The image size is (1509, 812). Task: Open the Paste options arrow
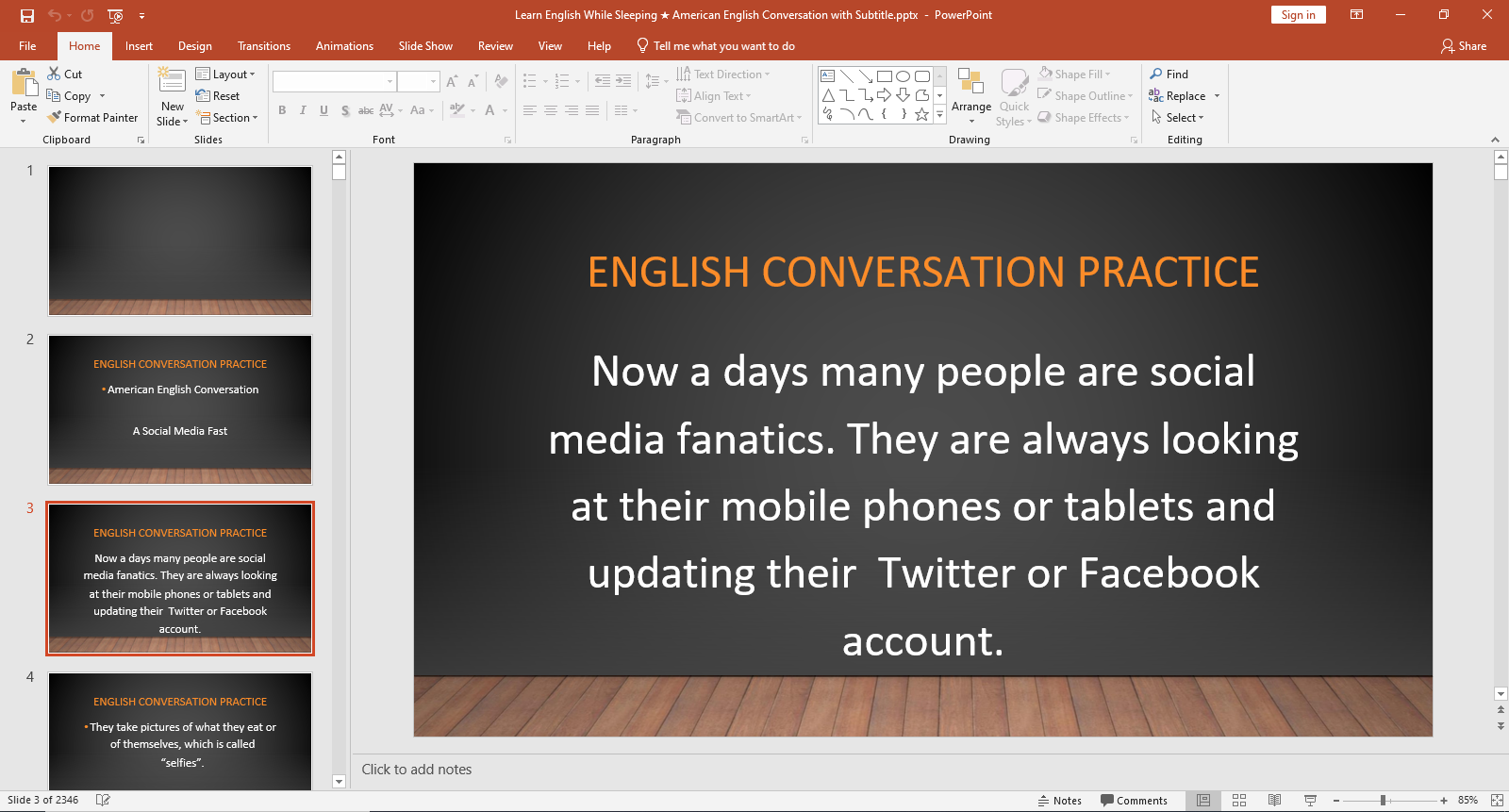24,120
